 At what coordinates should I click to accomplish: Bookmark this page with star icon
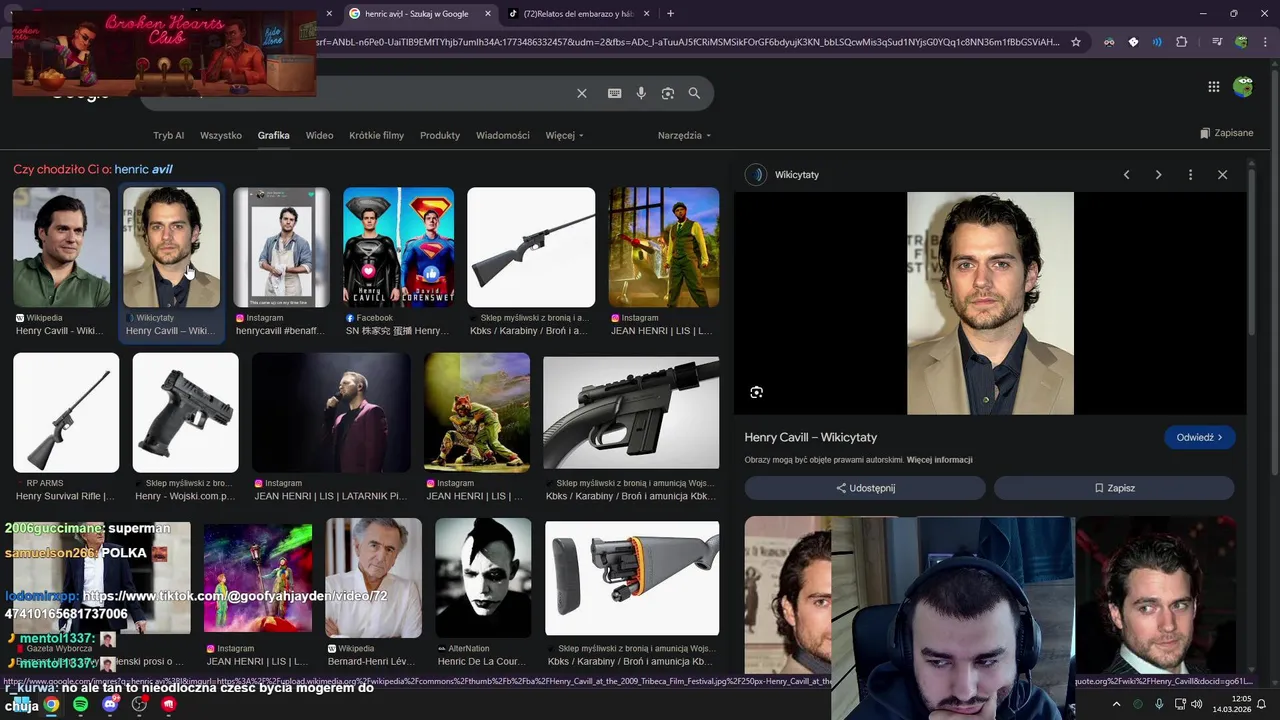pos(1076,42)
